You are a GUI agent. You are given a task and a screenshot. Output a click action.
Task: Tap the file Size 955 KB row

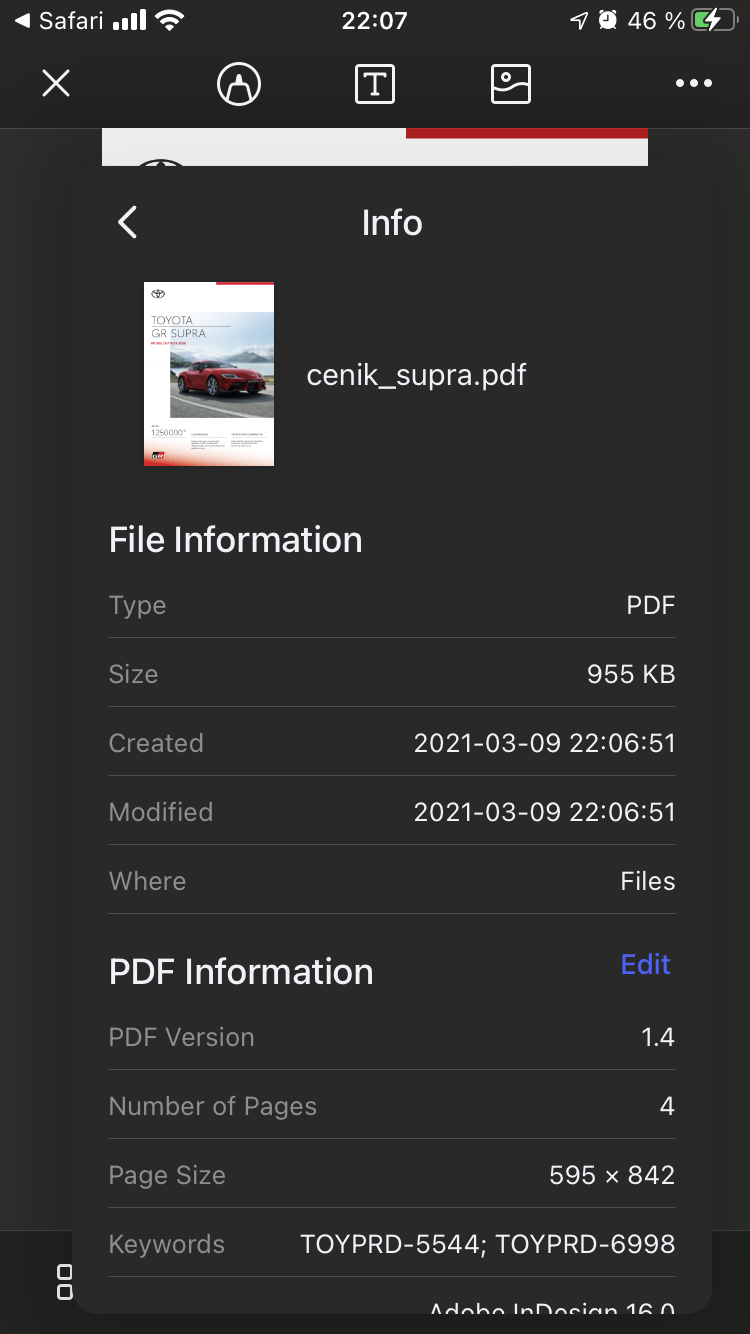click(392, 674)
